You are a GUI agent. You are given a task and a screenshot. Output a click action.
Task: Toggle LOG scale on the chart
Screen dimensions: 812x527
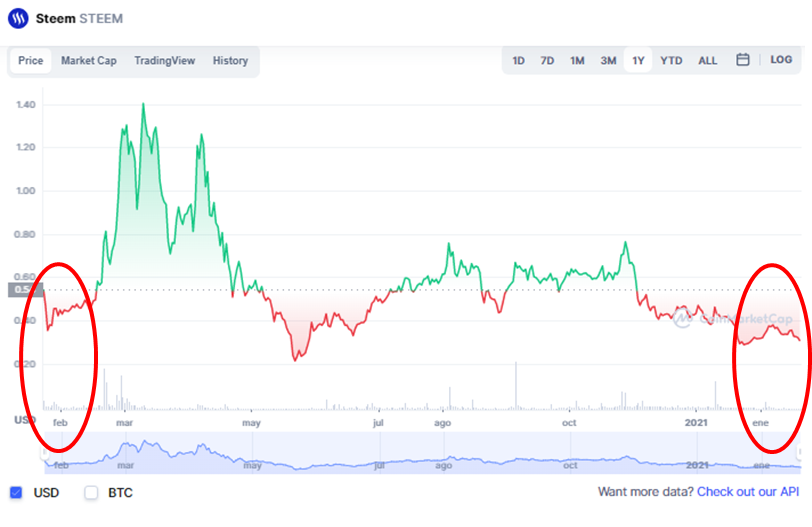(781, 60)
